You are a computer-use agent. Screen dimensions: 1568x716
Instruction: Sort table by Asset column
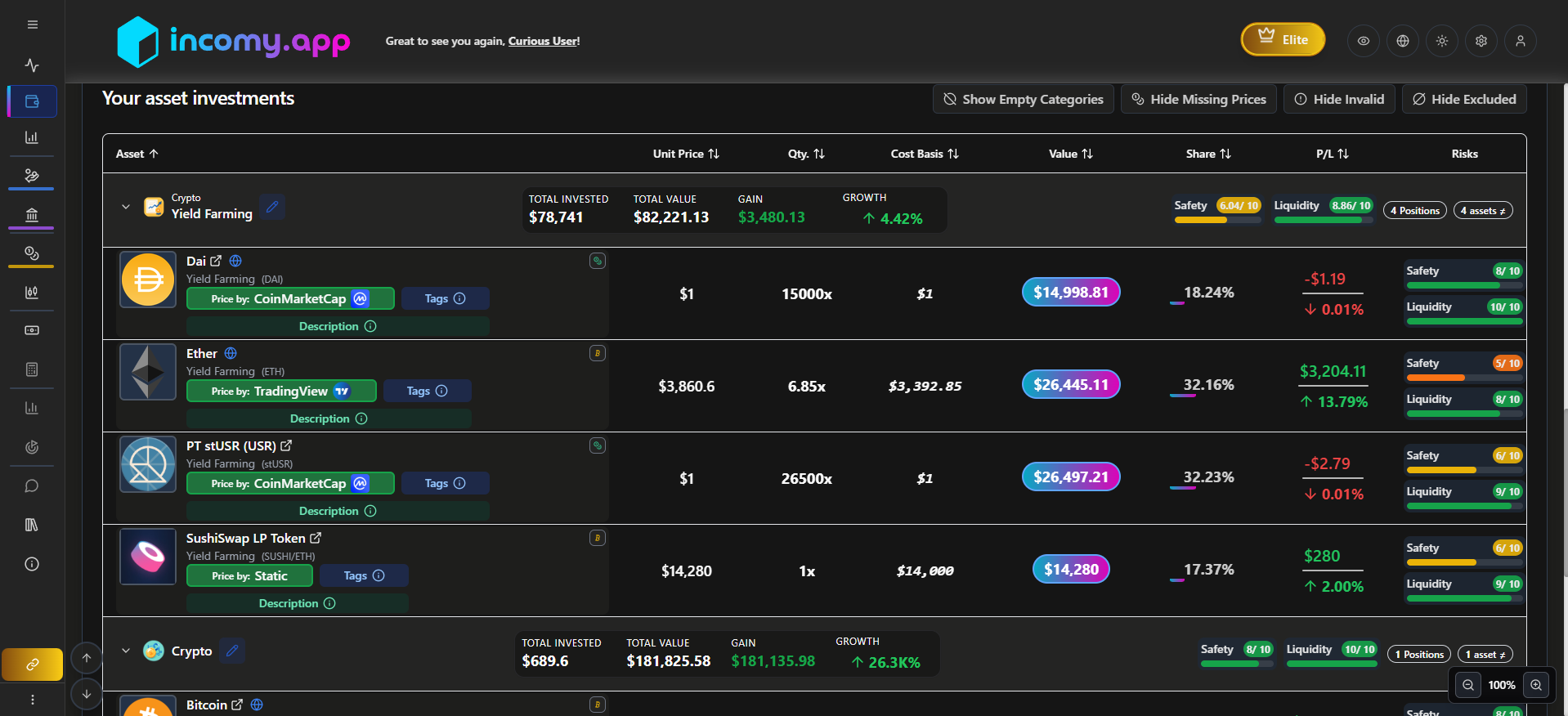coord(137,154)
